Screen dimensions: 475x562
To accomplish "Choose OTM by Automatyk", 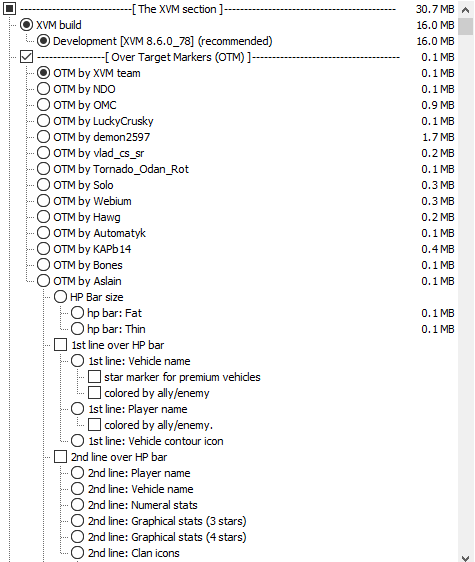I will (x=43, y=233).
